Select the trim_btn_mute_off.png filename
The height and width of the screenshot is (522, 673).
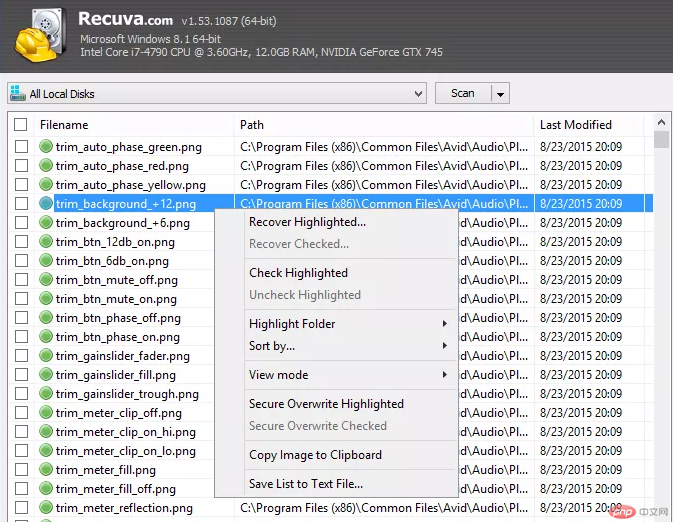click(x=117, y=280)
